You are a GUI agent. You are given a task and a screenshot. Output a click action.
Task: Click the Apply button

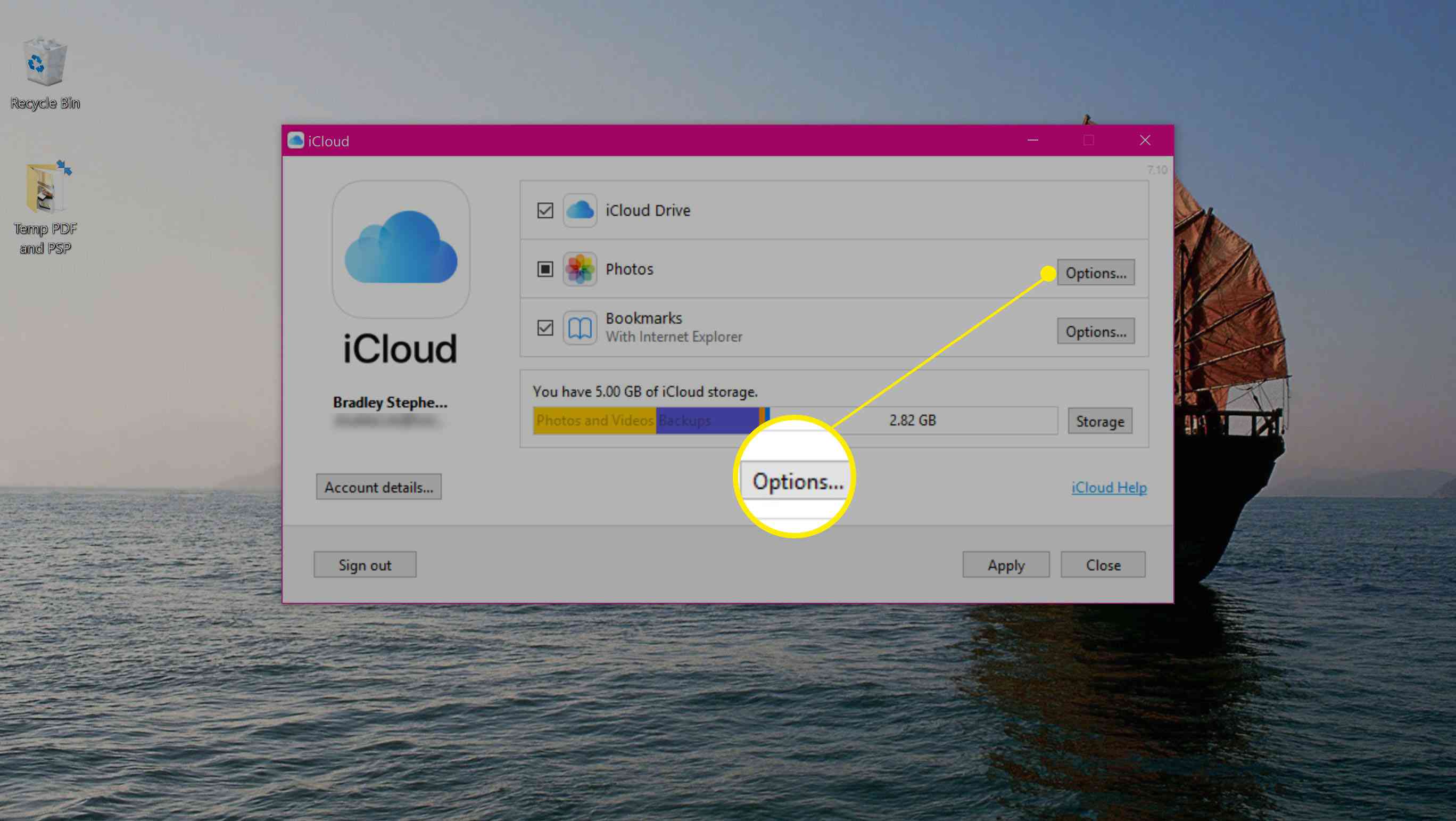click(1005, 565)
